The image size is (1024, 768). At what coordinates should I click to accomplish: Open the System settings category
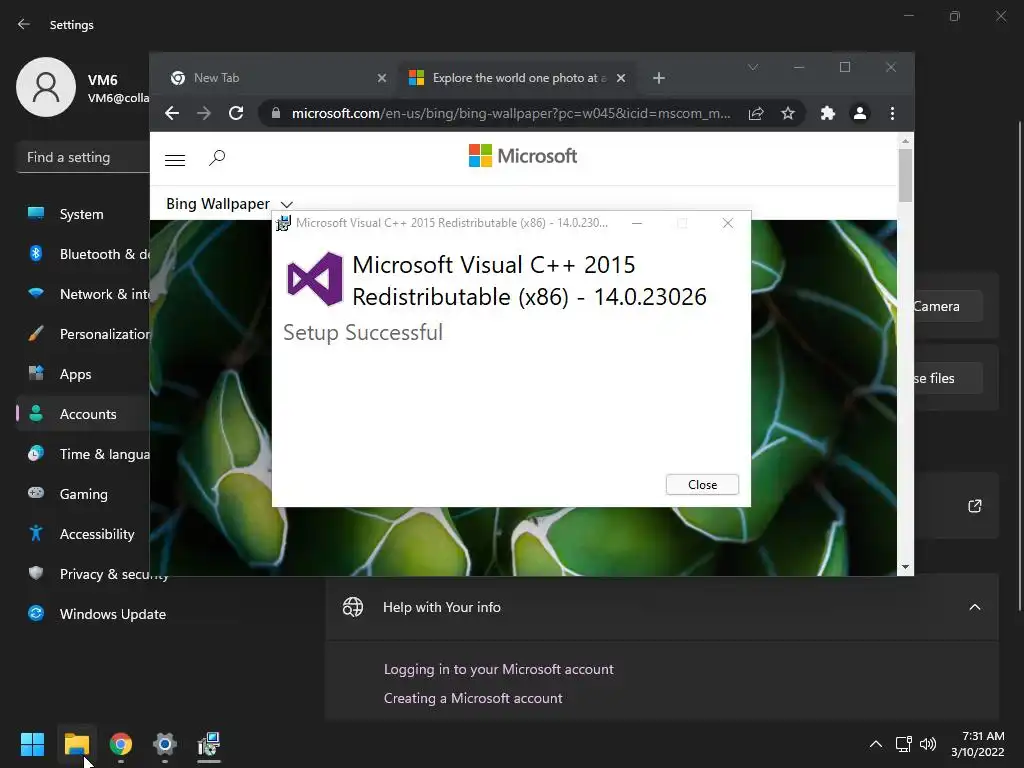(x=82, y=214)
